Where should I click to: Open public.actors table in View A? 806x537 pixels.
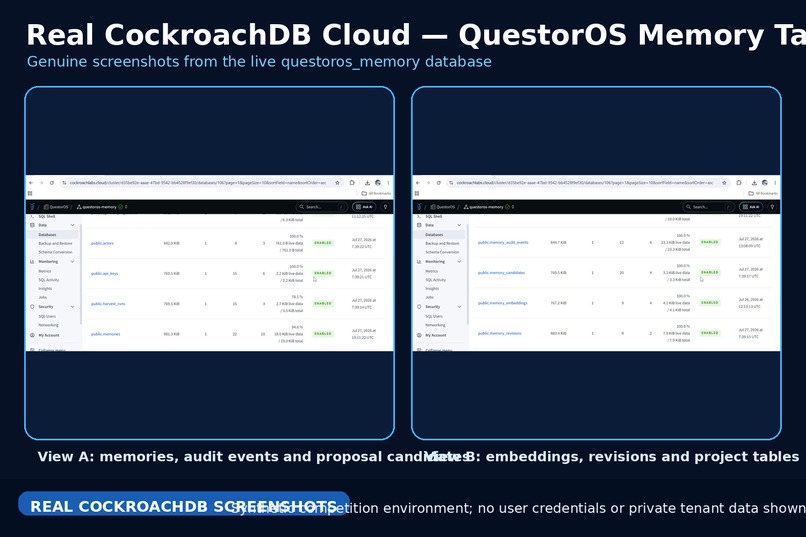pyautogui.click(x=102, y=243)
